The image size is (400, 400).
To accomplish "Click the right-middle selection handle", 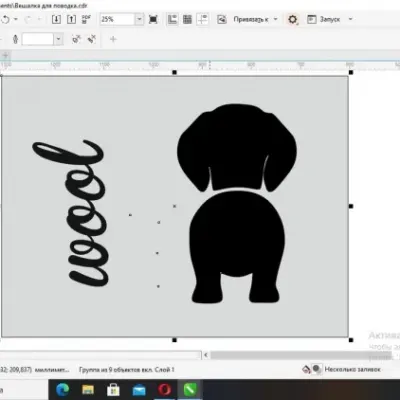I will [x=351, y=206].
